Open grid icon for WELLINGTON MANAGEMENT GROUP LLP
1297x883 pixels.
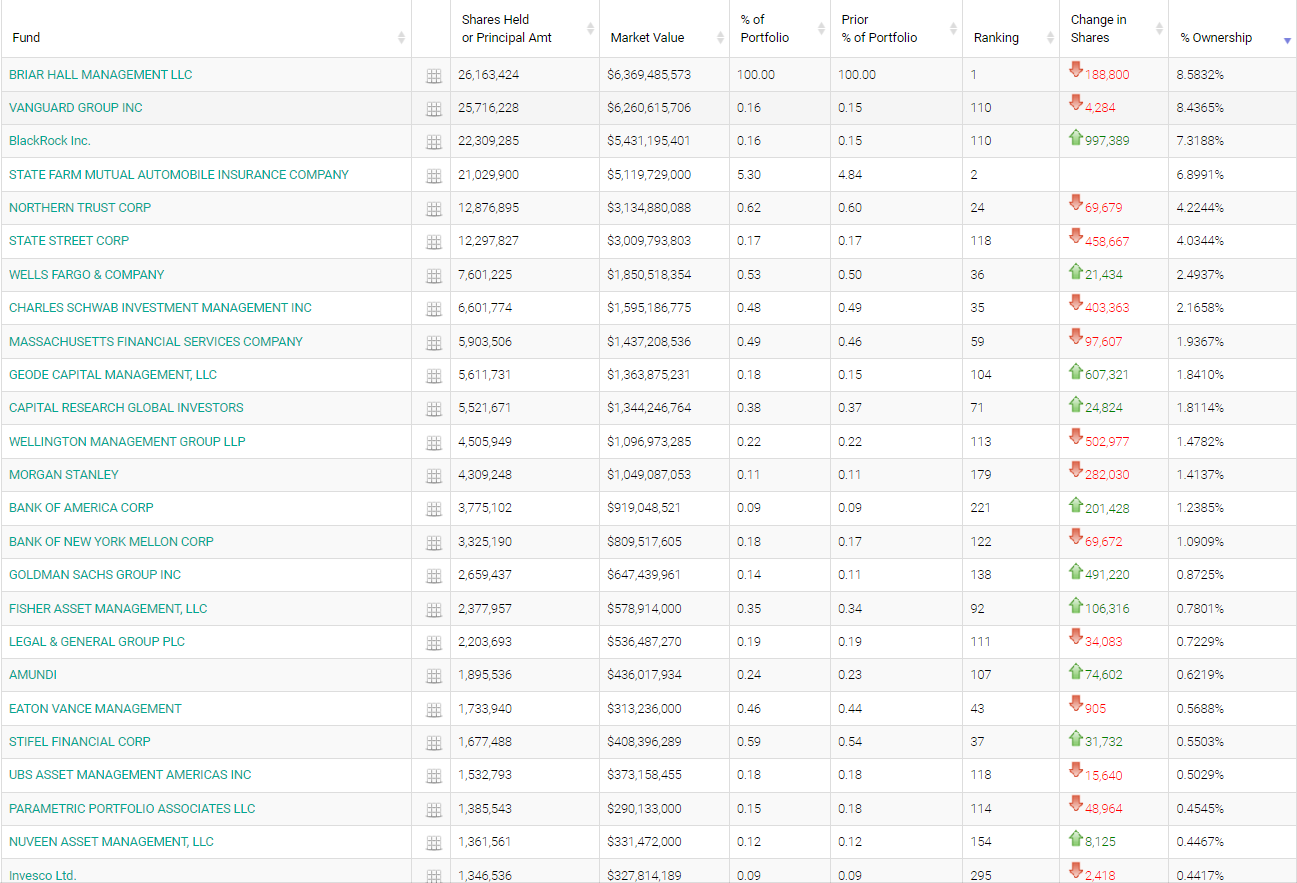click(x=433, y=443)
